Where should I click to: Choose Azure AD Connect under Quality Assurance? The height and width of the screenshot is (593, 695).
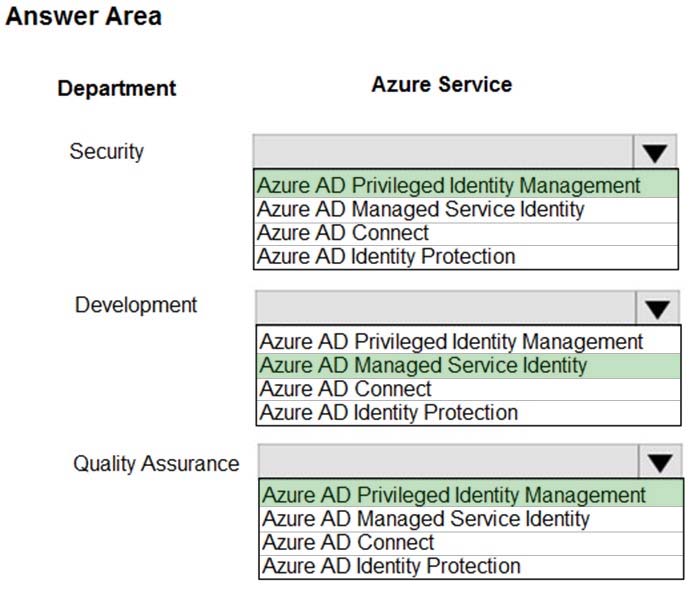click(471, 543)
